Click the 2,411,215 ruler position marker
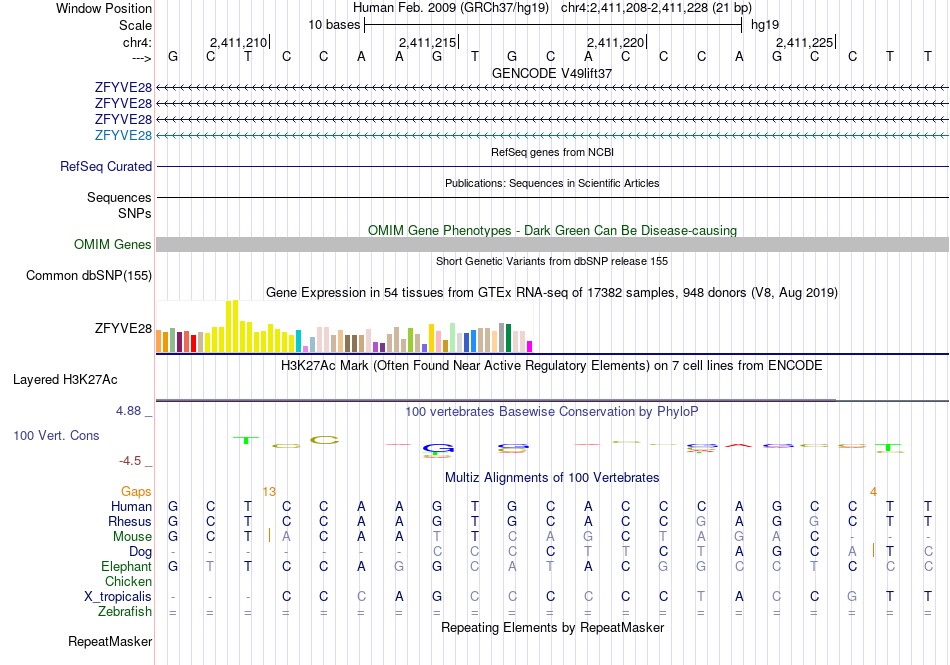Viewport: 950px width, 665px height. coord(427,42)
